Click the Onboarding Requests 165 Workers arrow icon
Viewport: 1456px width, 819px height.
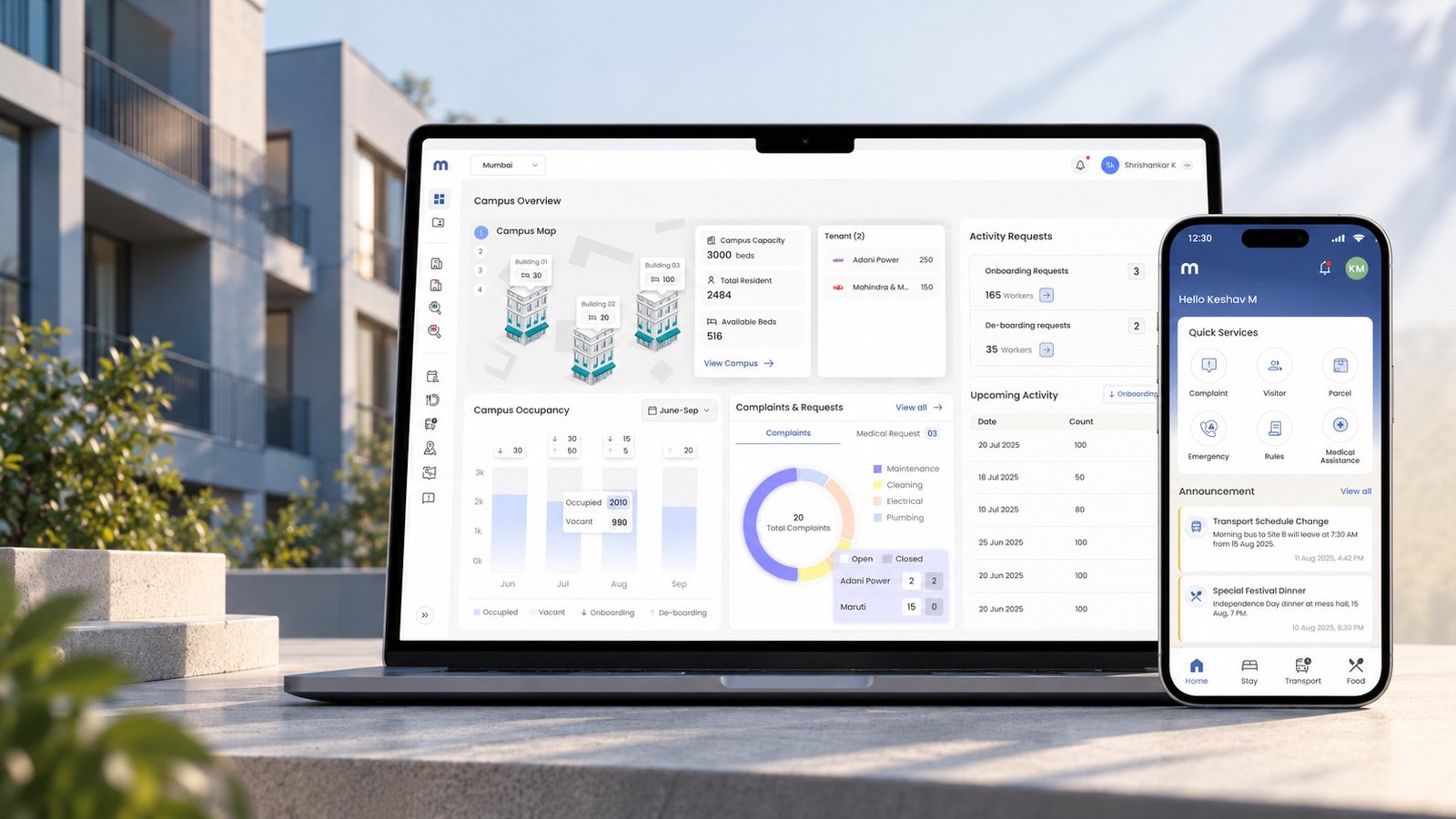coord(1046,295)
